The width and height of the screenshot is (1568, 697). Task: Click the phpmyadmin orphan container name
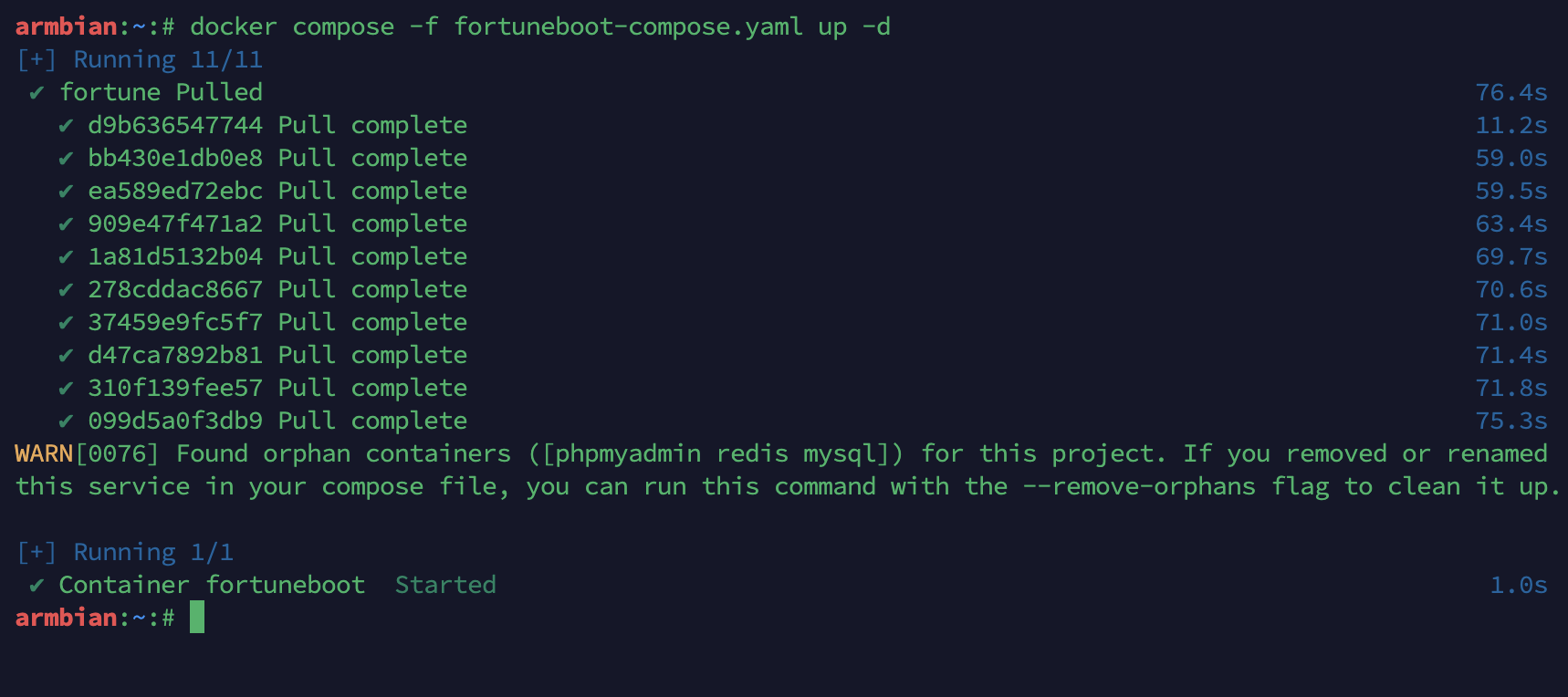(628, 454)
